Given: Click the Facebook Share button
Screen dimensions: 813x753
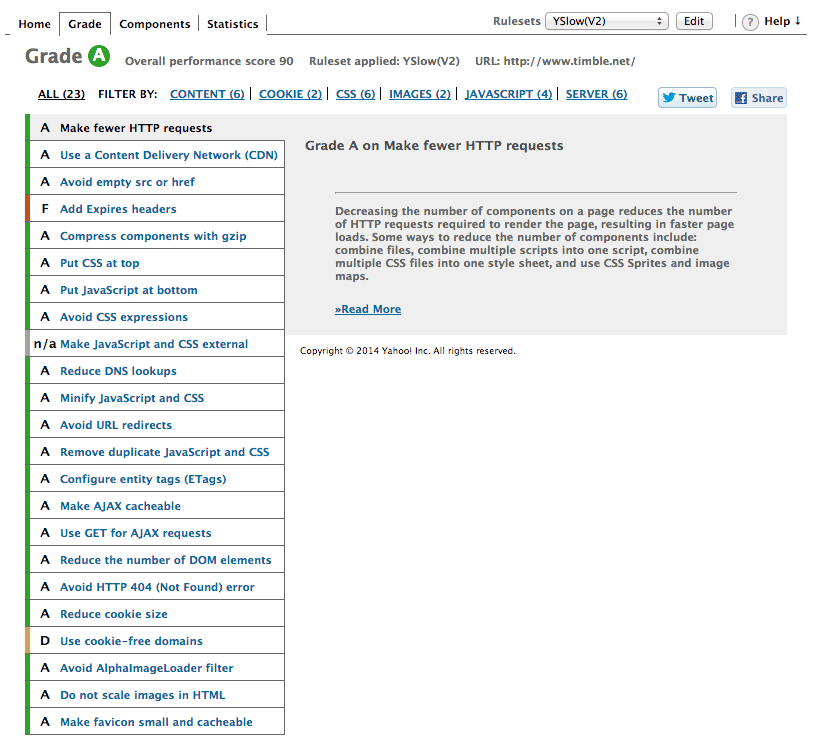Looking at the screenshot, I should click(759, 97).
